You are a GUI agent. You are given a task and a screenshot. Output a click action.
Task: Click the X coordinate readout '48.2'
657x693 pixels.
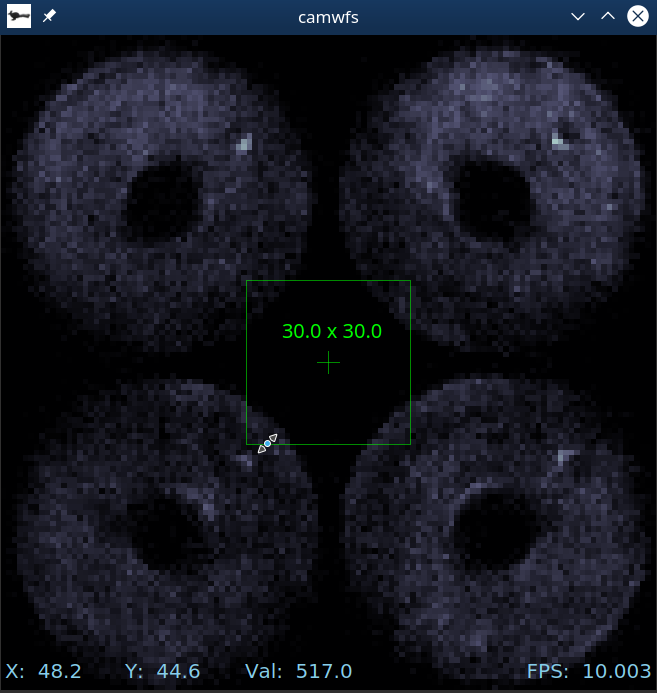pos(60,671)
